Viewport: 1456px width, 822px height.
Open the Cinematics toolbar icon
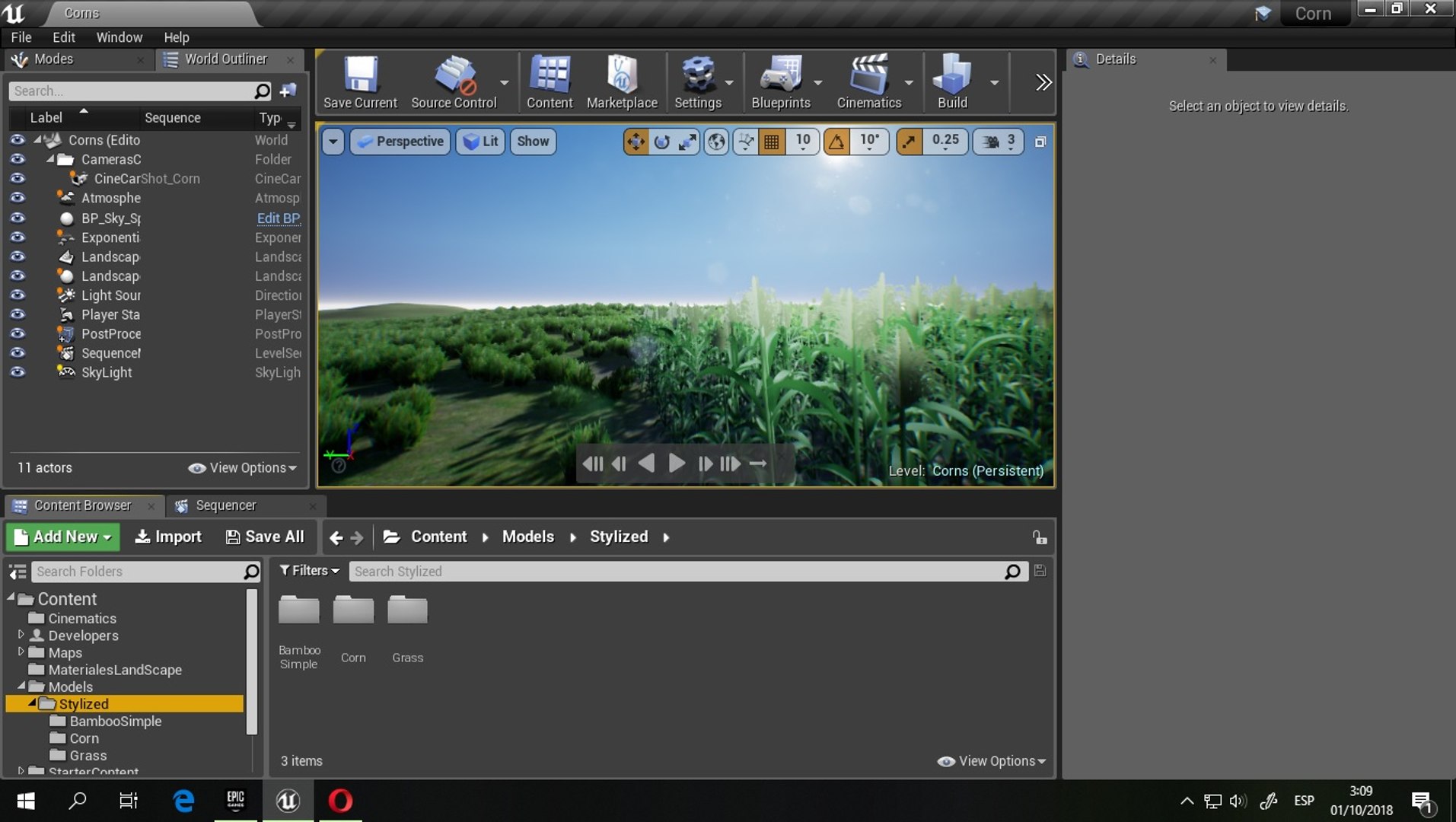pos(869,82)
